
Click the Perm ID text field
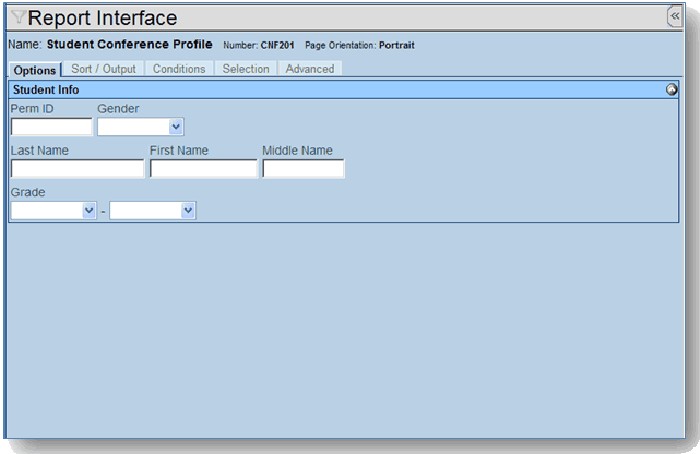pyautogui.click(x=51, y=127)
